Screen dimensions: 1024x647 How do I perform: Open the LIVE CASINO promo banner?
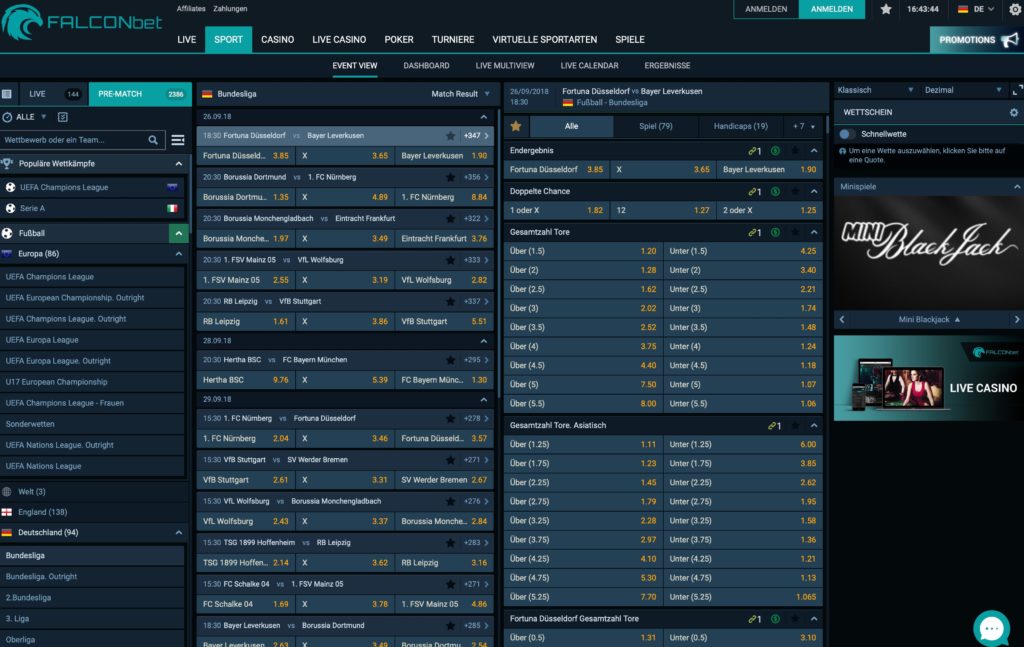point(929,378)
